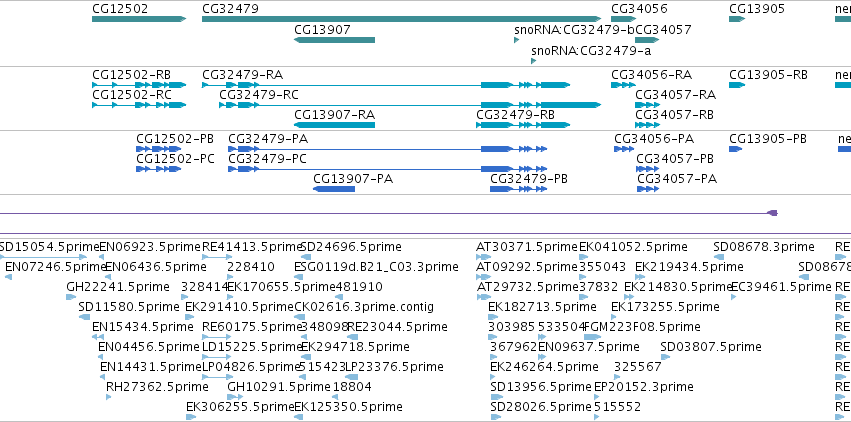Viewport: 851px width, 422px height.
Task: Select the RE60175.5prime label
Action: [252, 327]
